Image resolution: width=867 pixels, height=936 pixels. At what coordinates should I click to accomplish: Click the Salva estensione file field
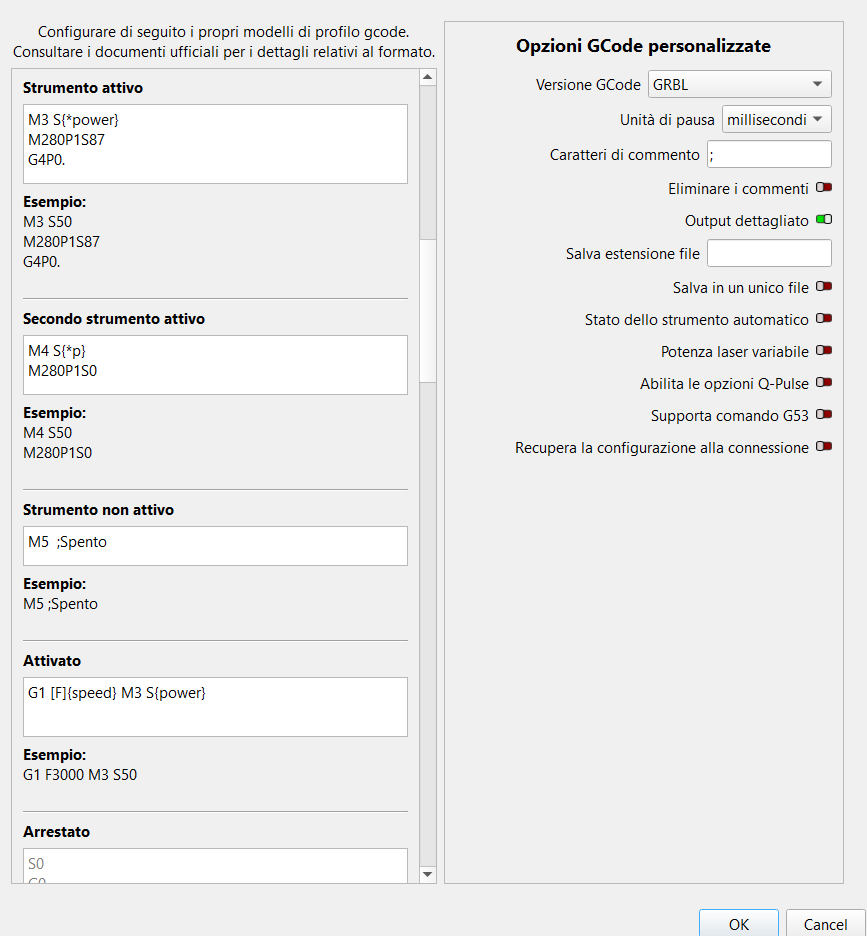point(769,254)
